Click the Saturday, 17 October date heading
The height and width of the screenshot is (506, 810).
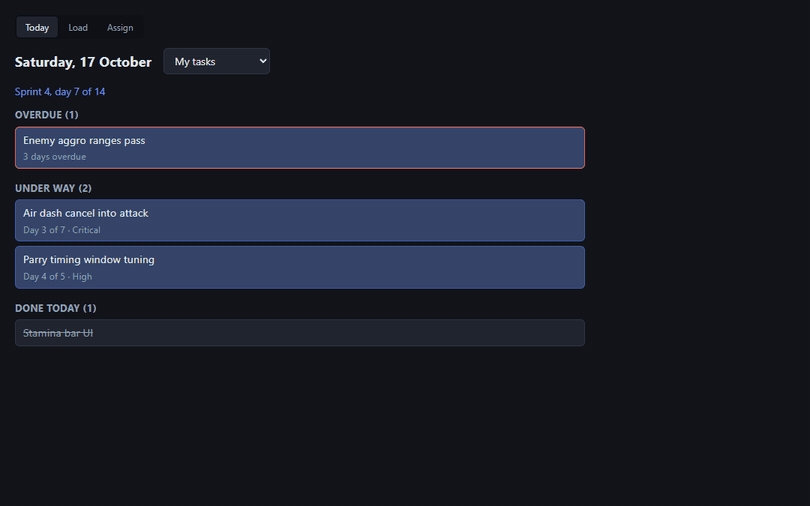tap(83, 62)
